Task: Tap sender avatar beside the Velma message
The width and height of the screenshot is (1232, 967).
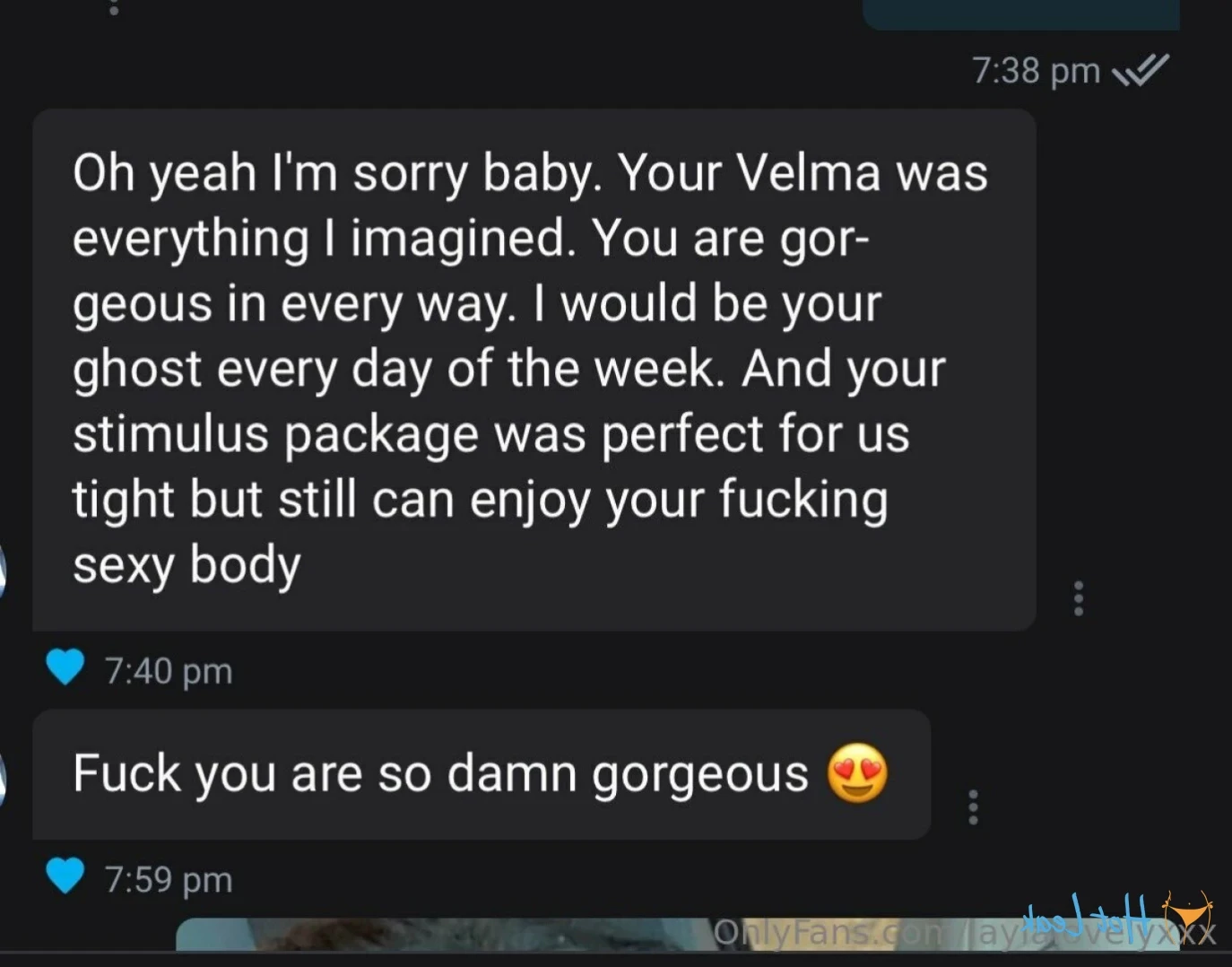Action: [x=3, y=570]
